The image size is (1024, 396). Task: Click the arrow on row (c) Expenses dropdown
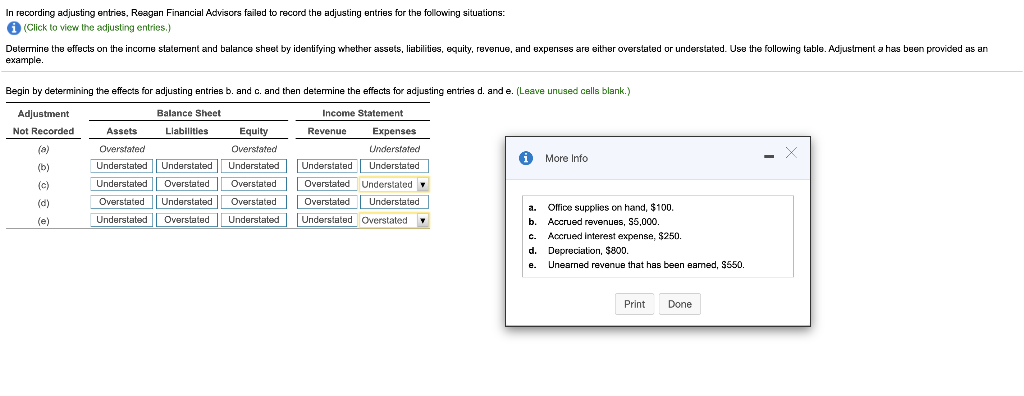[422, 184]
